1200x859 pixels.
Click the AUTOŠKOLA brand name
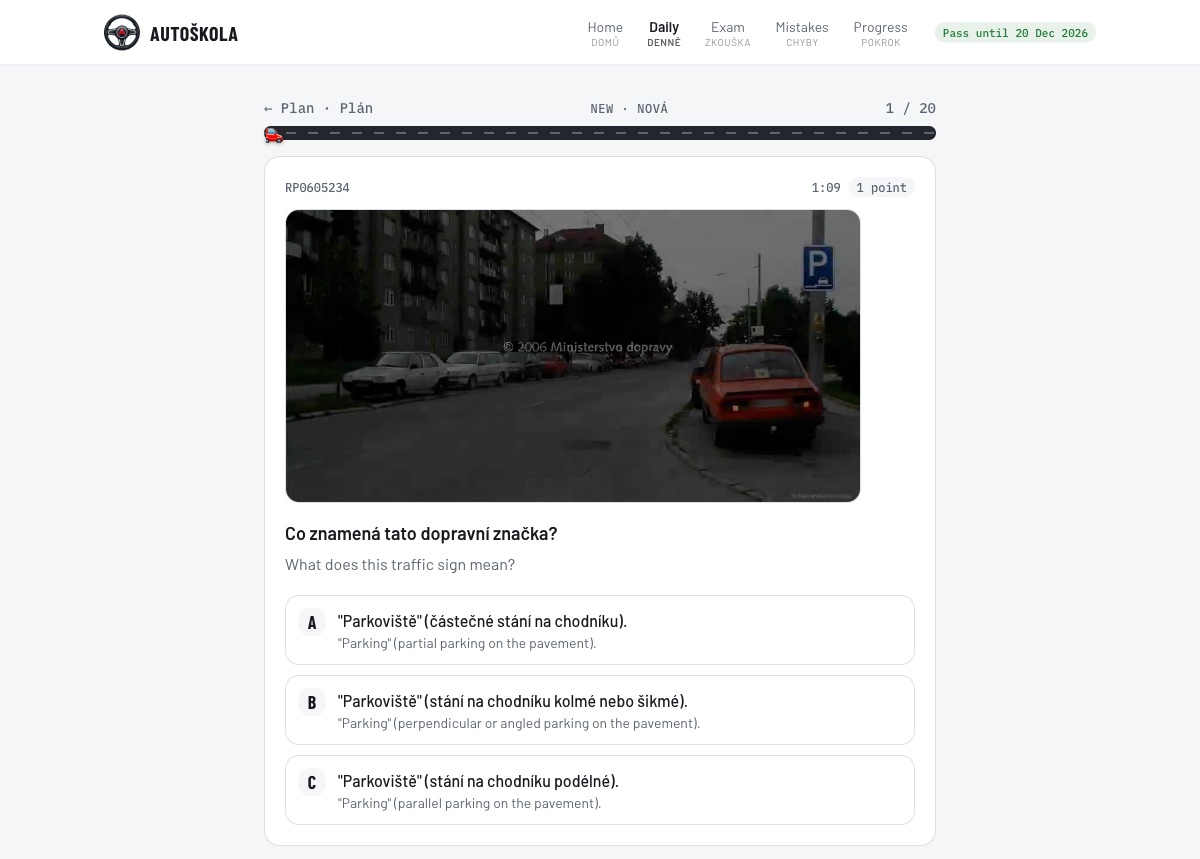tap(194, 34)
